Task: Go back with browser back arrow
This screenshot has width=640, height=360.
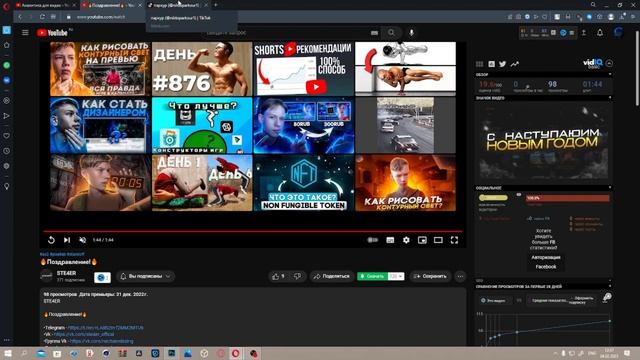Action: 20,17
